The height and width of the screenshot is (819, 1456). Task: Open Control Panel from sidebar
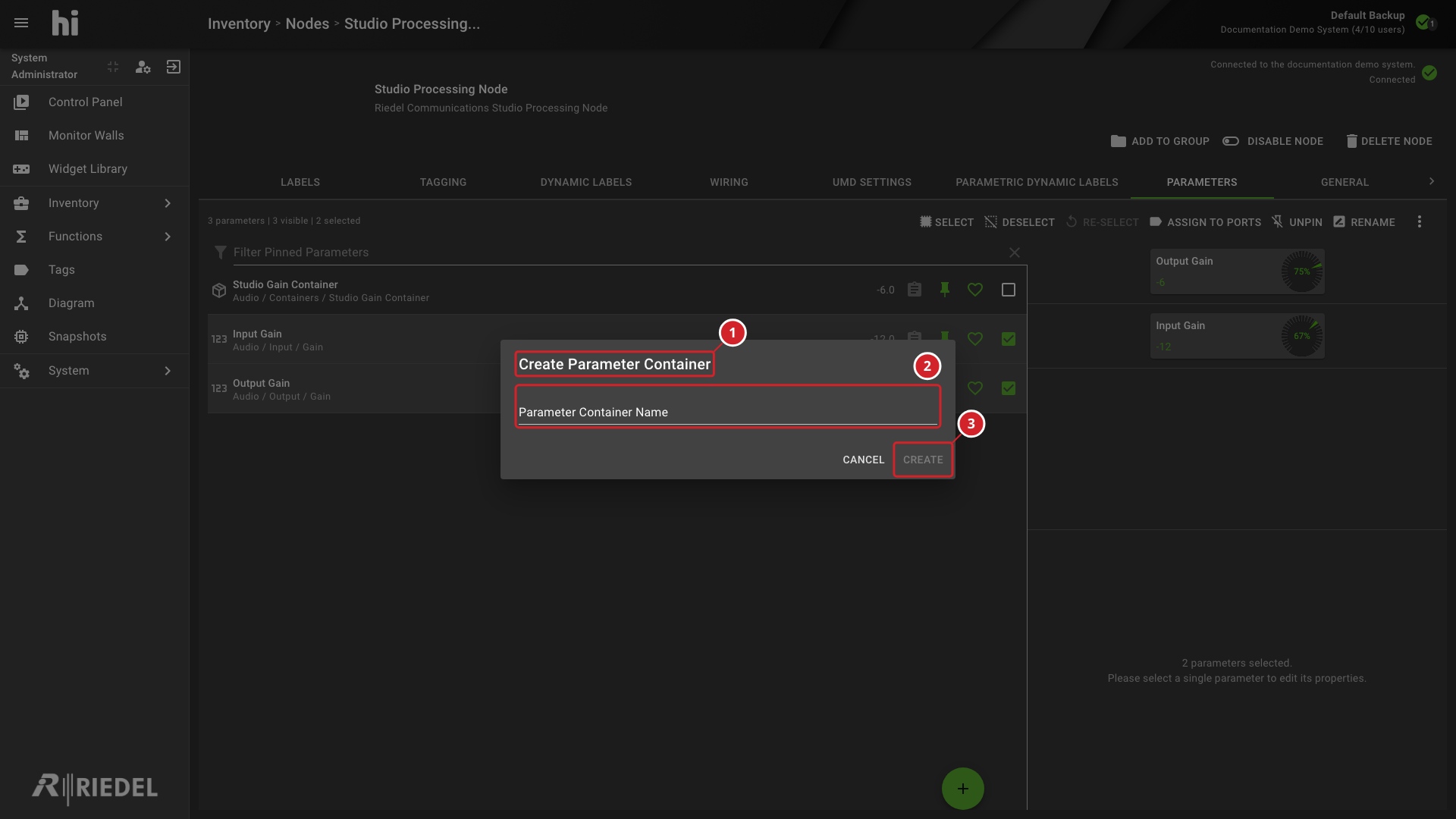(x=94, y=102)
